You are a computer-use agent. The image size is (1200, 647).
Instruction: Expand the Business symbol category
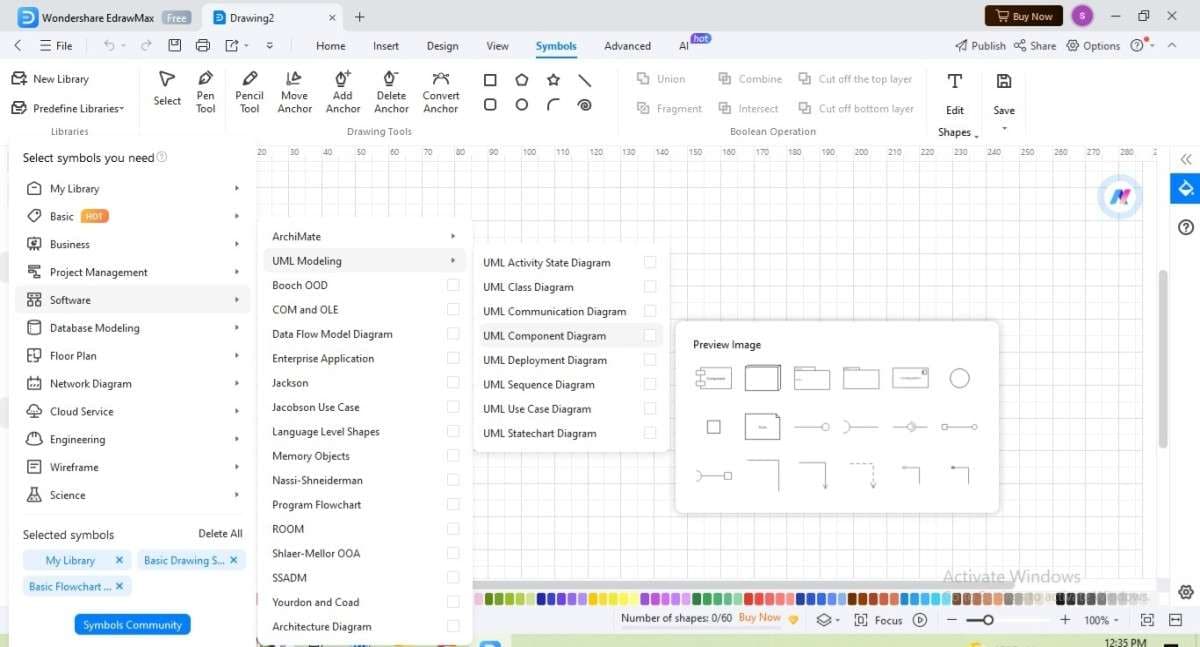coord(132,244)
